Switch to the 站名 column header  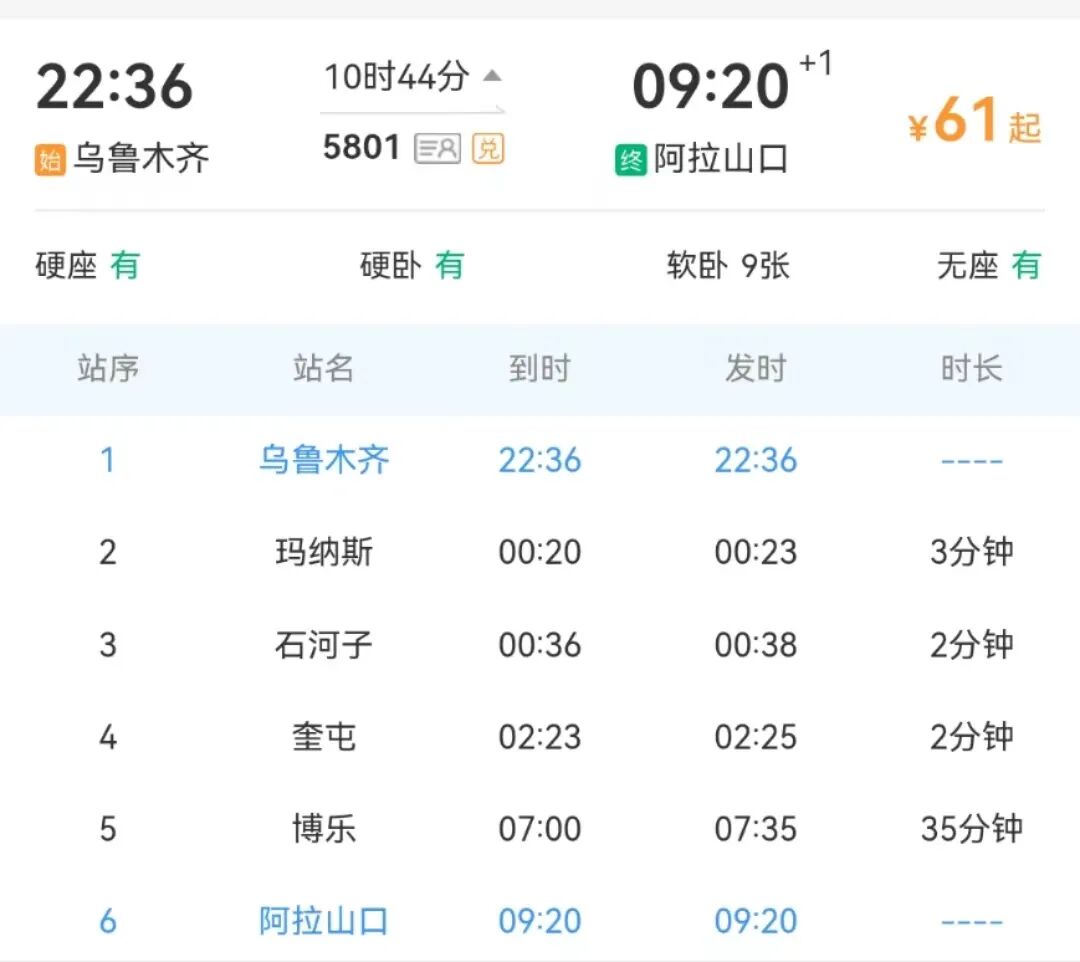[x=325, y=369]
